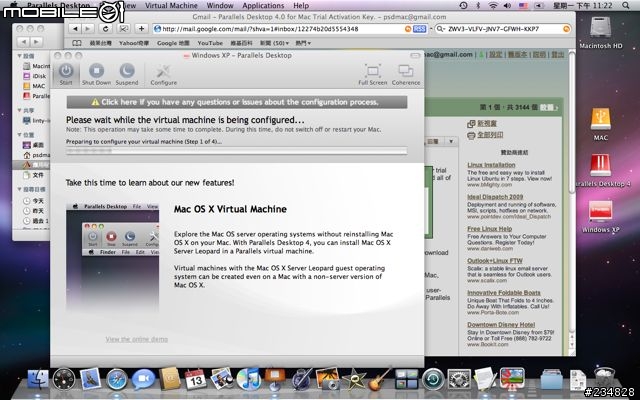Launch Safari compass icon in Dock
The image size is (640, 400).
[x=117, y=380]
